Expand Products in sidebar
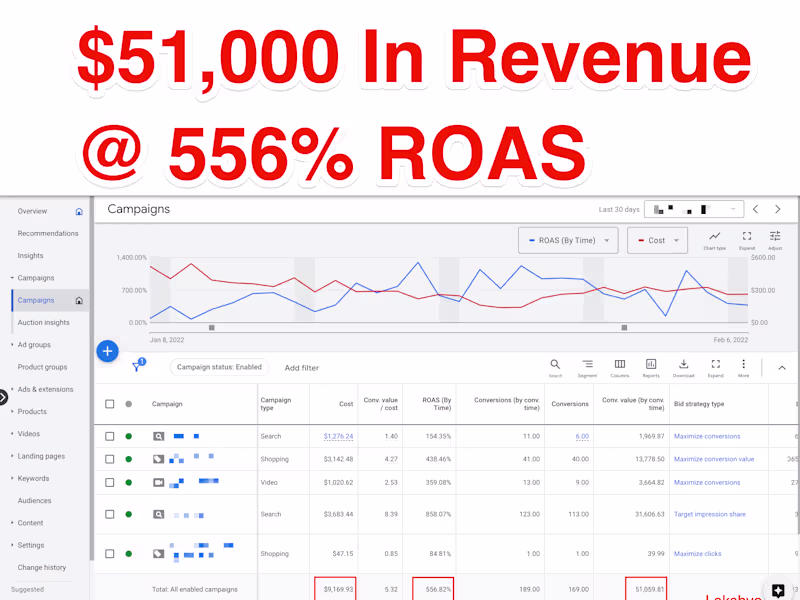Screen dimensions: 800x600 12,412
